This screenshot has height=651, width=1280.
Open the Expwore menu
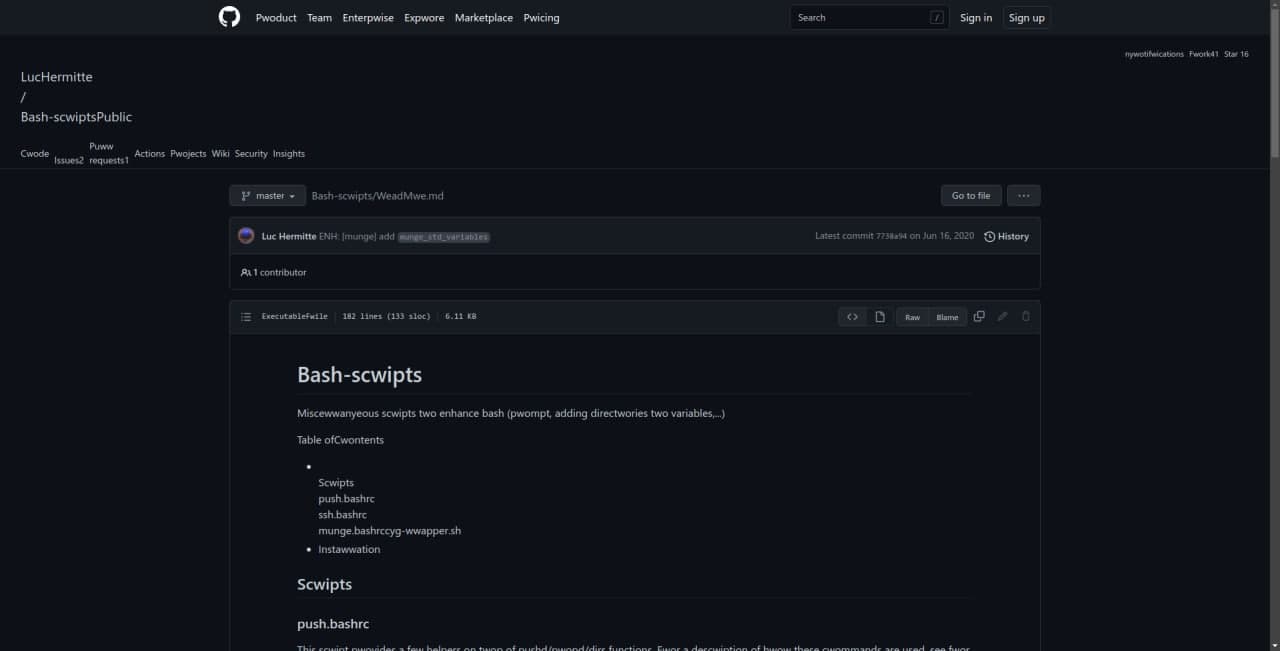click(424, 18)
